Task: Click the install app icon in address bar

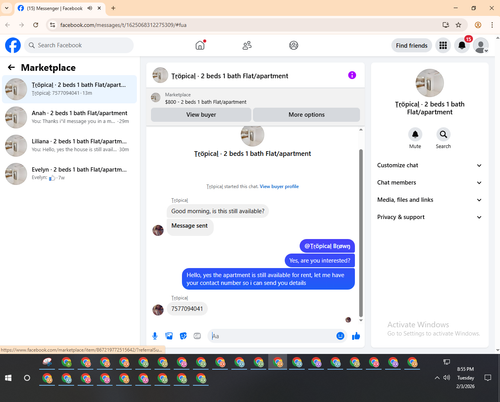Action: [445, 25]
